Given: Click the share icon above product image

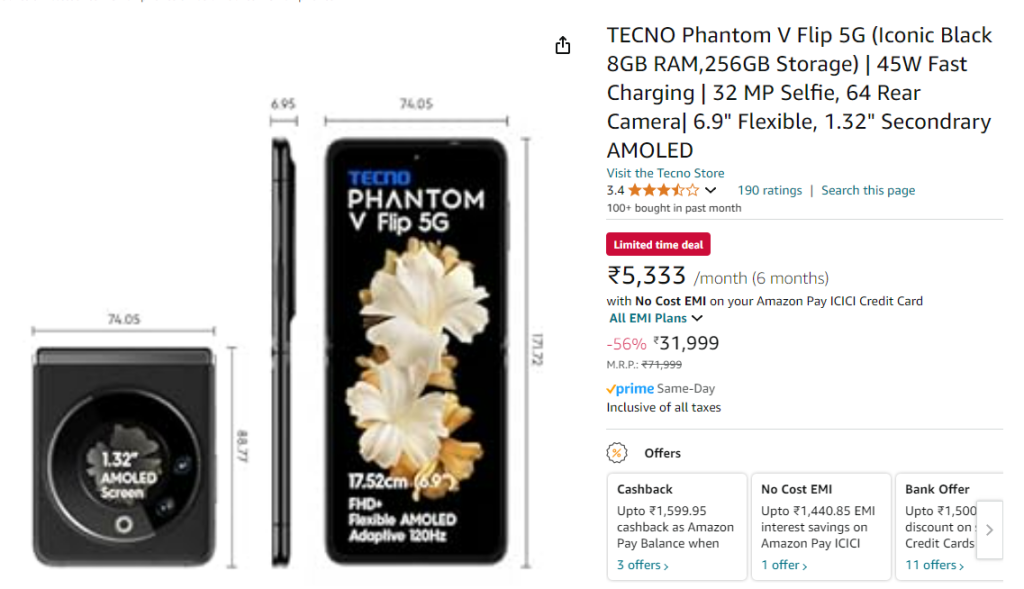Looking at the screenshot, I should [563, 45].
